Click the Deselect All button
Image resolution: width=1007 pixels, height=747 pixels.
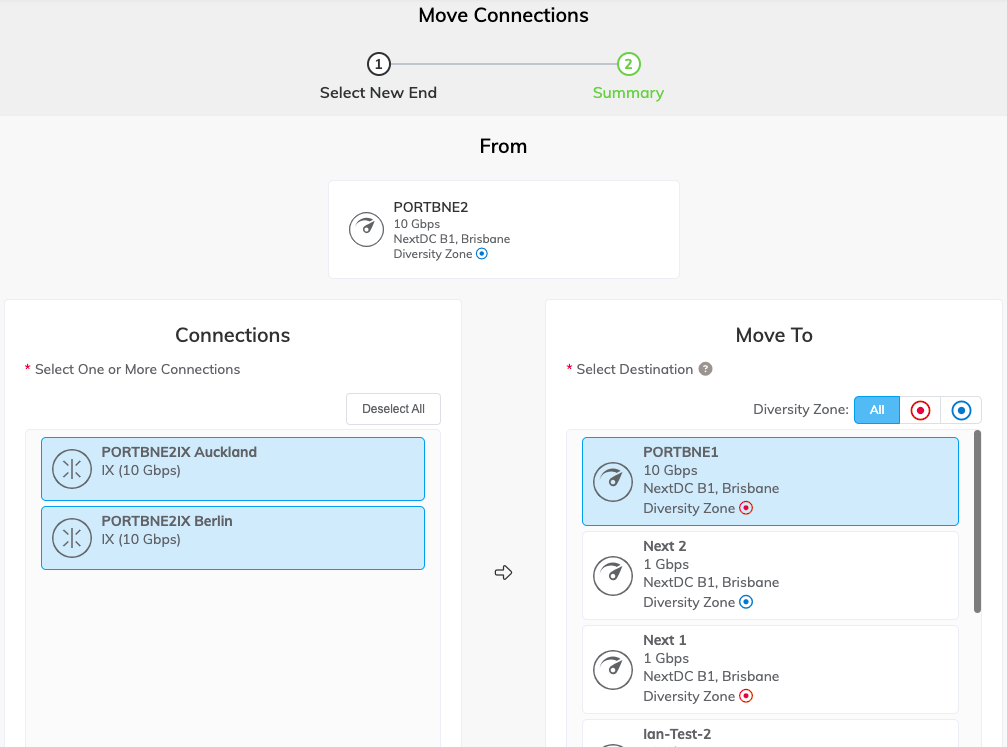coord(393,409)
